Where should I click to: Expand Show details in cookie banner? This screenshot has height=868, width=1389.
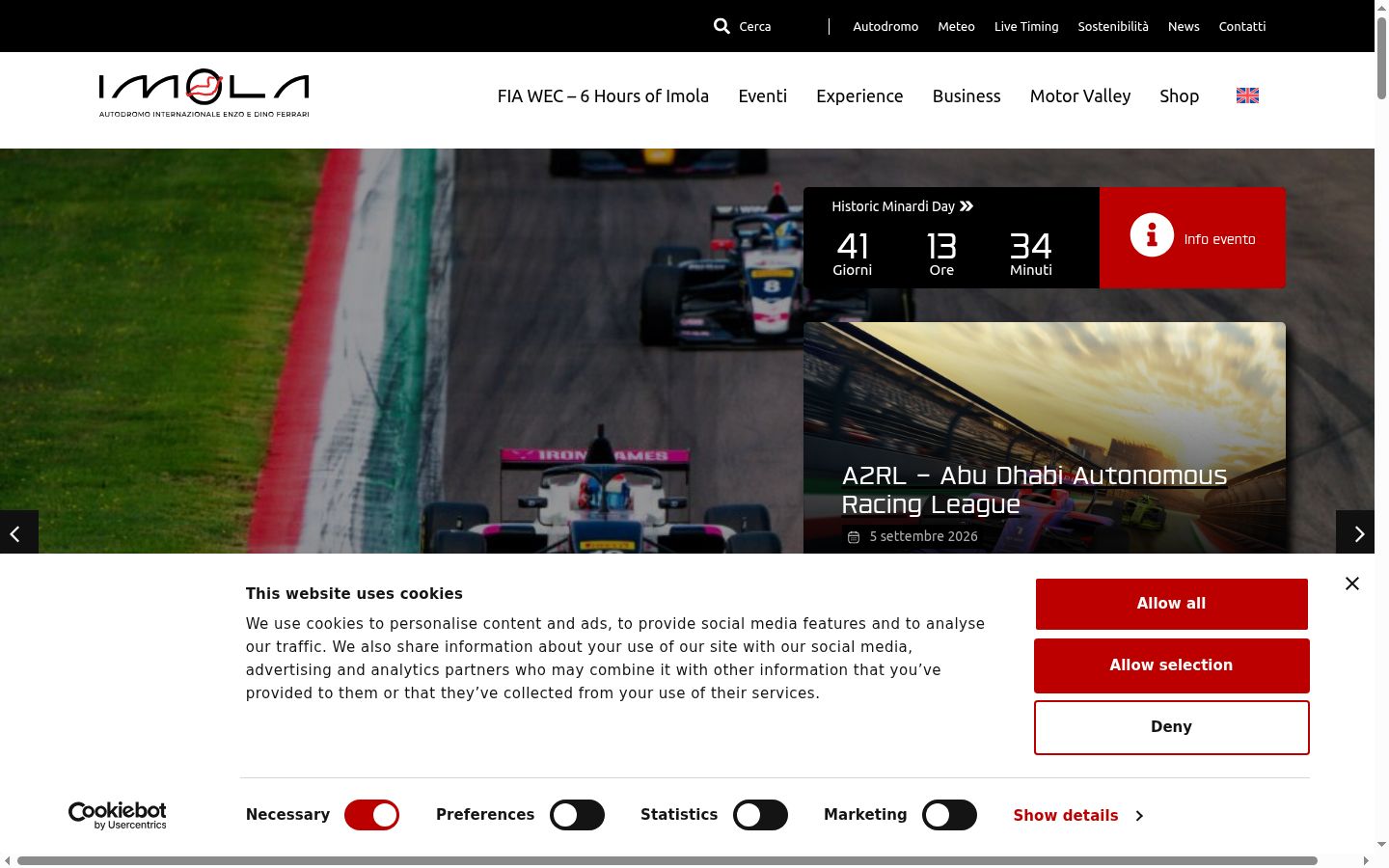point(1077,815)
